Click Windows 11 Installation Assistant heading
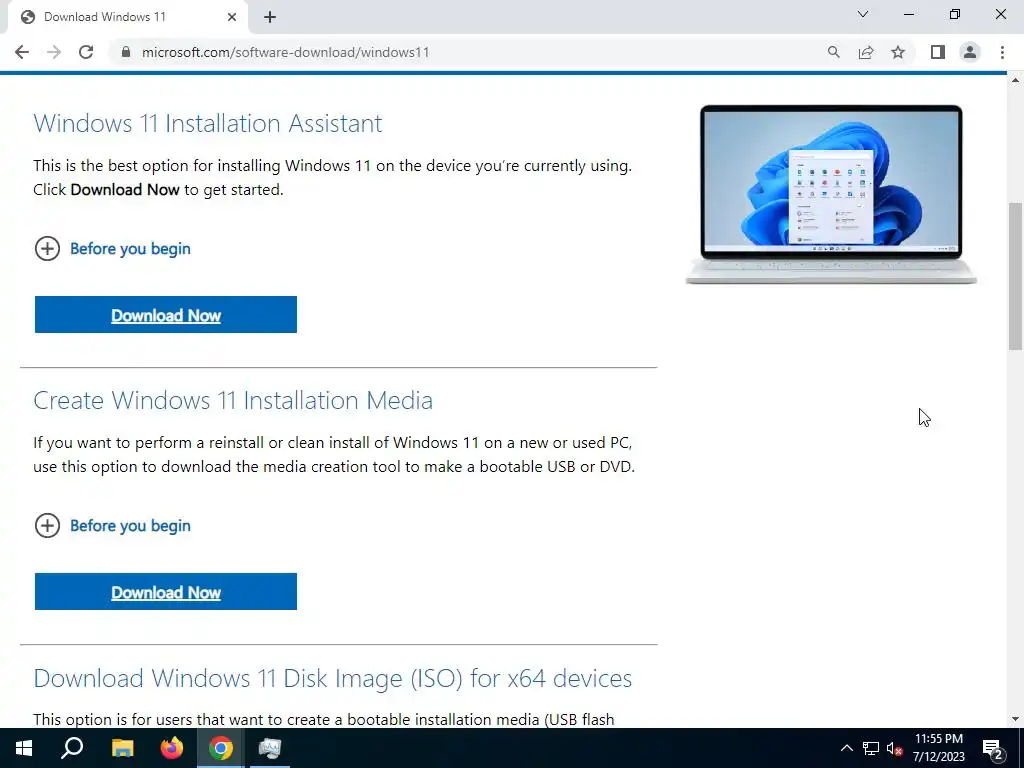The image size is (1024, 768). [x=208, y=123]
